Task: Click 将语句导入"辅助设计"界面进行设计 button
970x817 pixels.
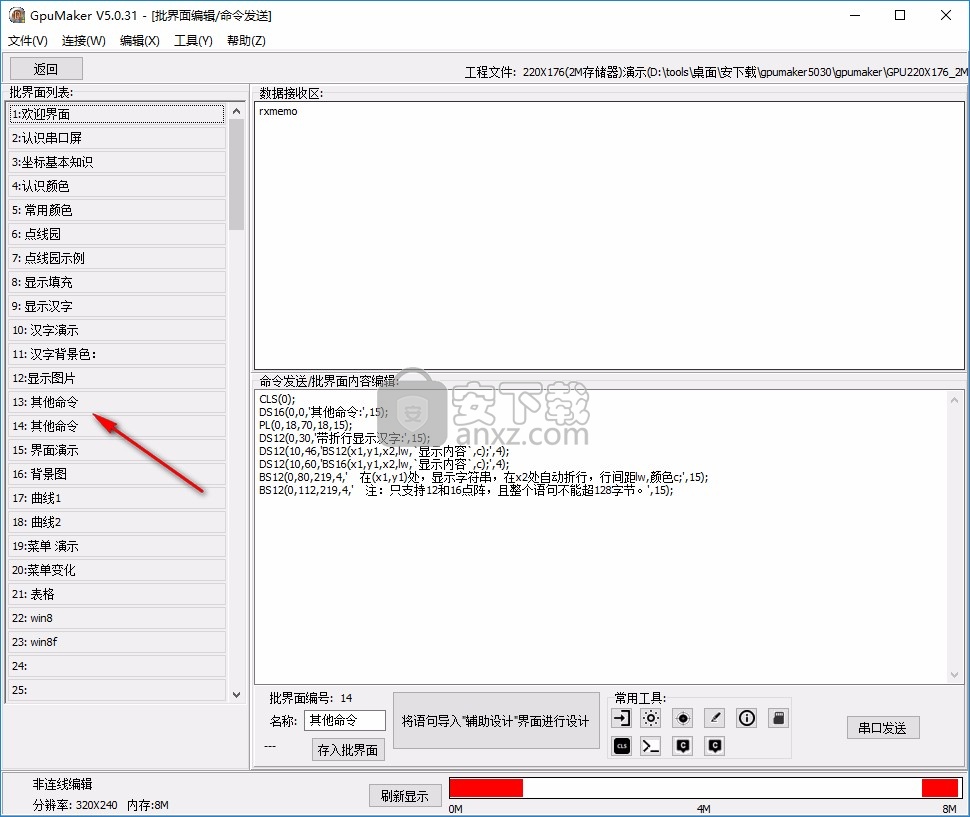Action: click(496, 721)
